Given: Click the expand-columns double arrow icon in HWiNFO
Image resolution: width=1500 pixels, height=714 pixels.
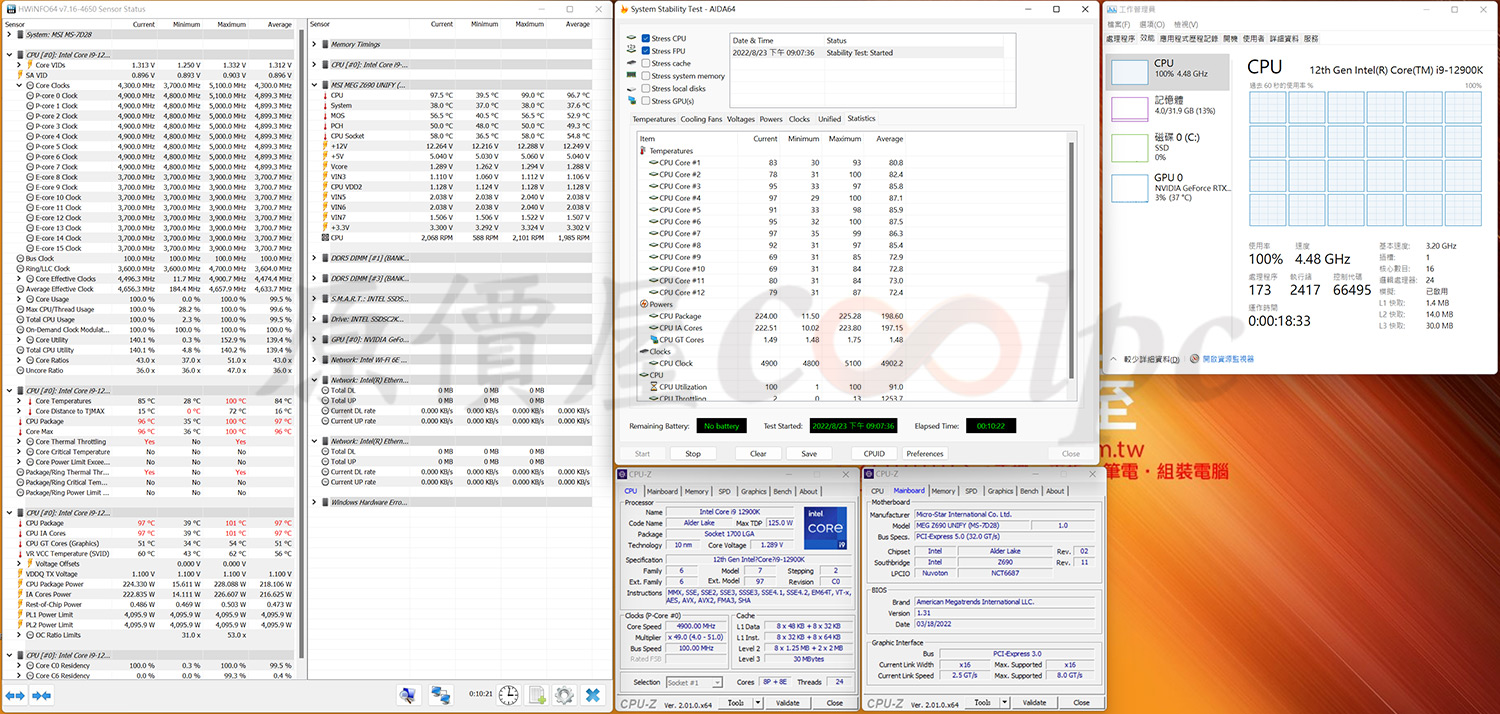Looking at the screenshot, I should pyautogui.click(x=15, y=695).
